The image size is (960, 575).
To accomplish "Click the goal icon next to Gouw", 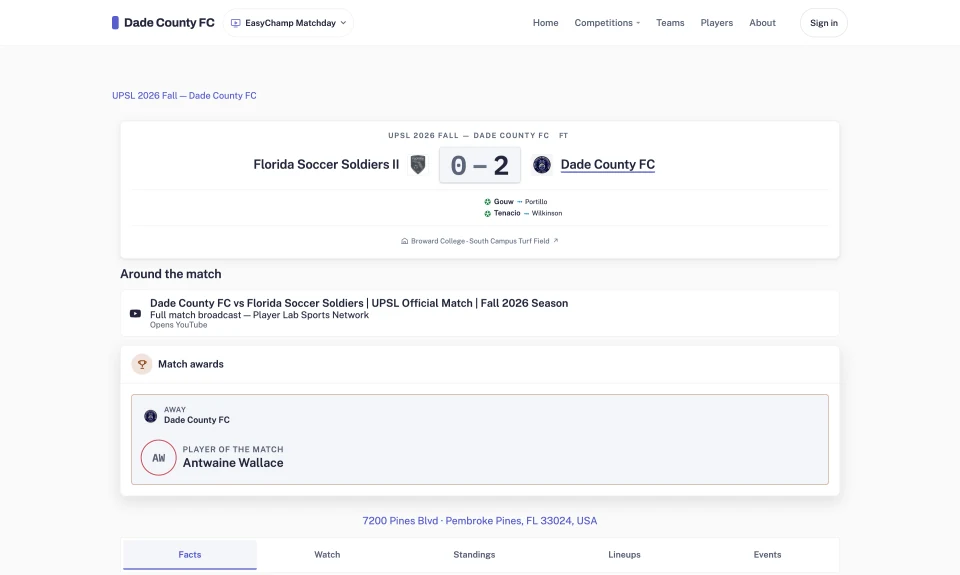I will click(x=487, y=201).
